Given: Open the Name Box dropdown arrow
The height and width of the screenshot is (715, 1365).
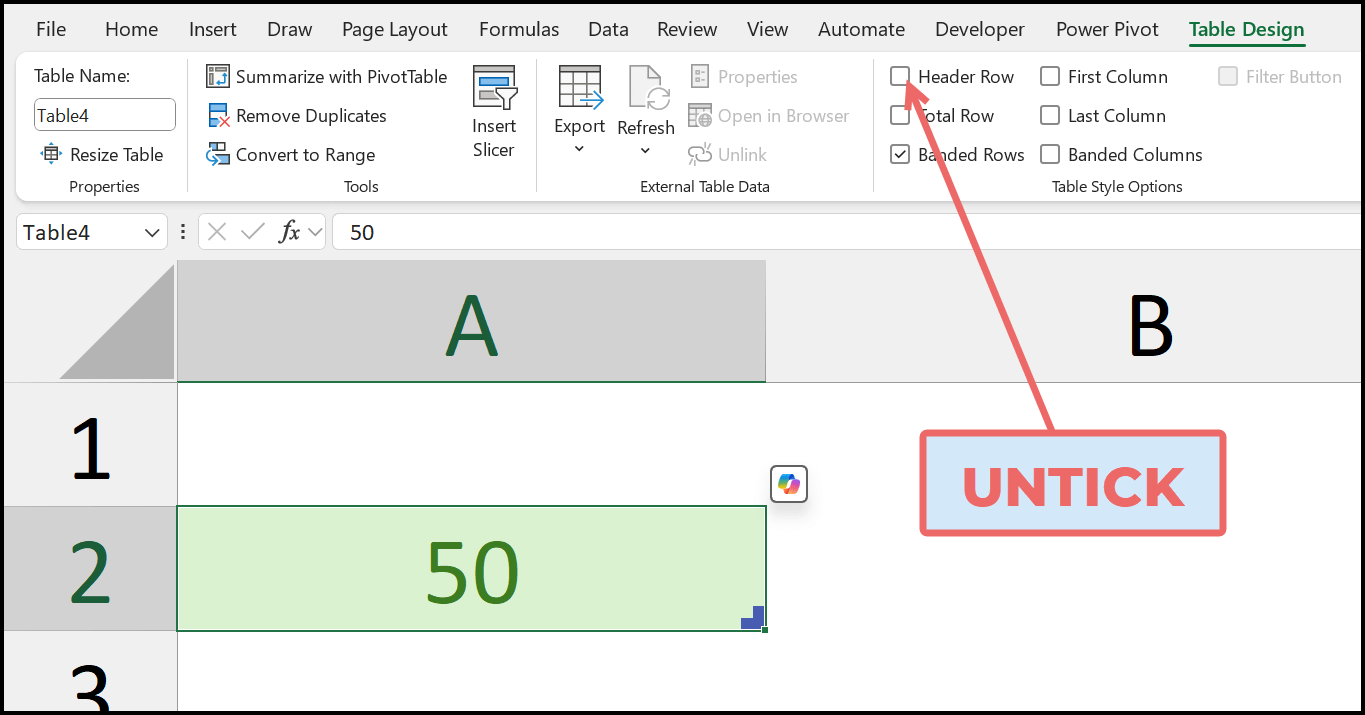Looking at the screenshot, I should (x=152, y=233).
